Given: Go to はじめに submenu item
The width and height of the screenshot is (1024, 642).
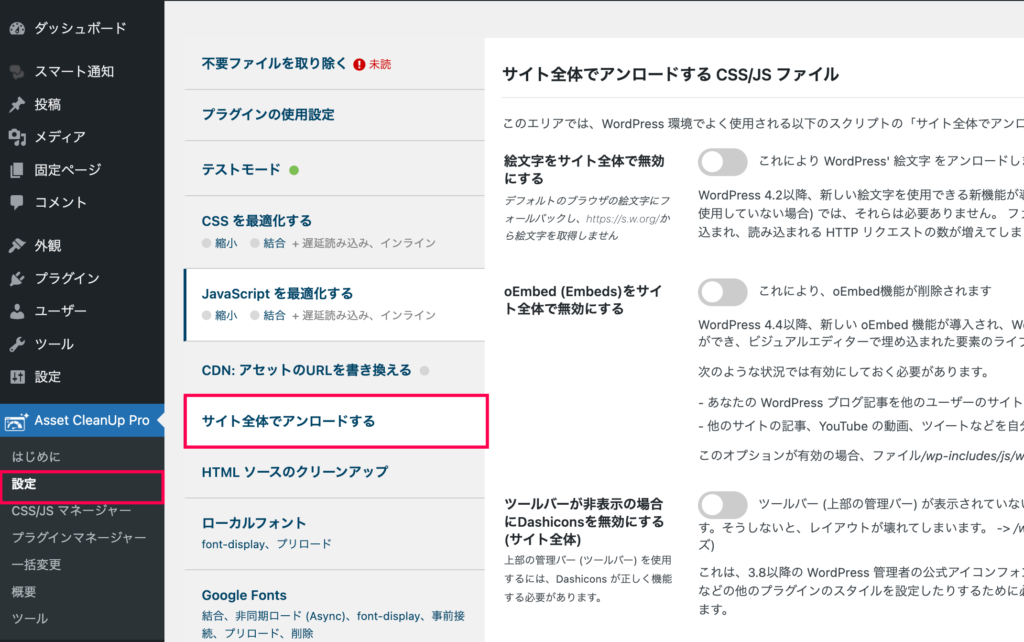Looking at the screenshot, I should pos(36,457).
